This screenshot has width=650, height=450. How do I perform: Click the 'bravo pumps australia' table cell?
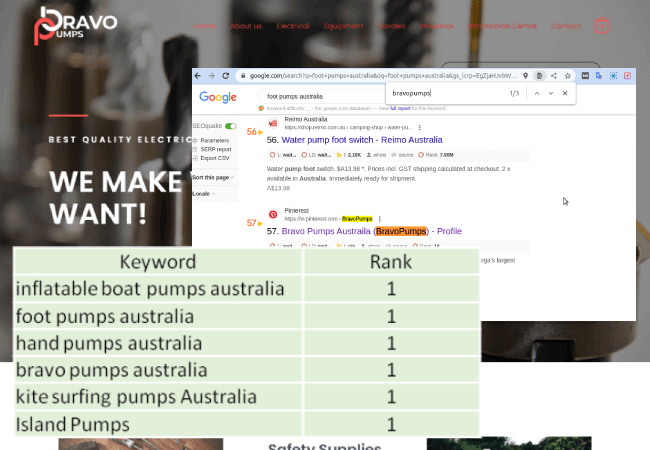coord(158,370)
